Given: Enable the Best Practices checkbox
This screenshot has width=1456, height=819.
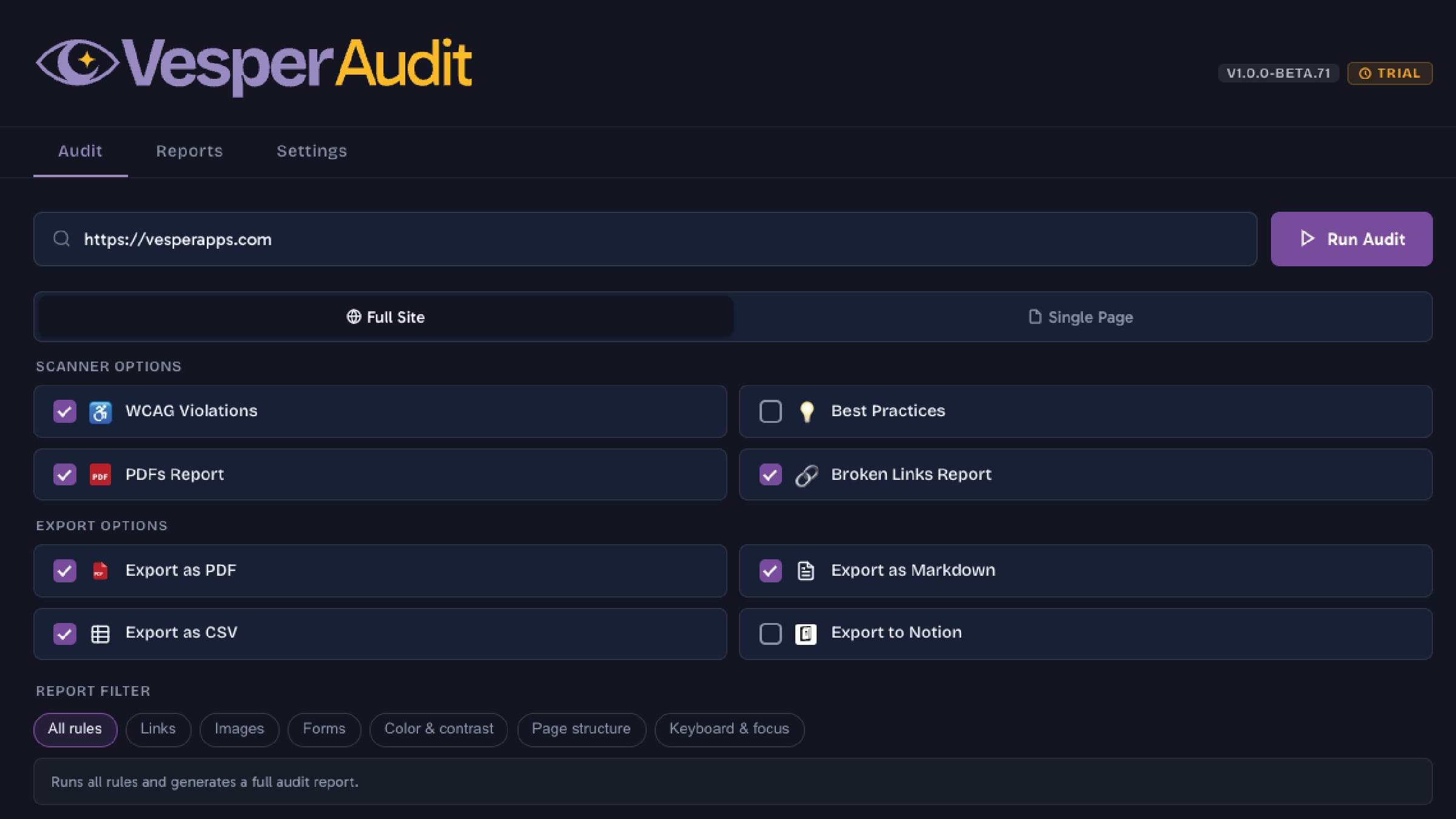Looking at the screenshot, I should coord(770,412).
